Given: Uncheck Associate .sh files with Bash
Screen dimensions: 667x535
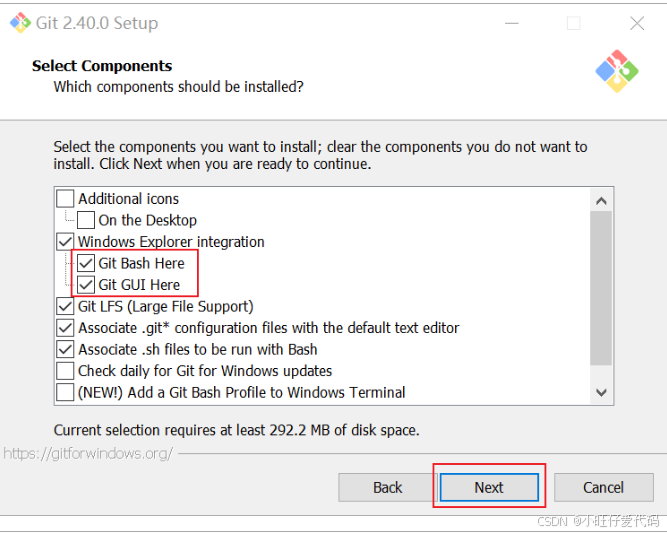Looking at the screenshot, I should click(65, 349).
